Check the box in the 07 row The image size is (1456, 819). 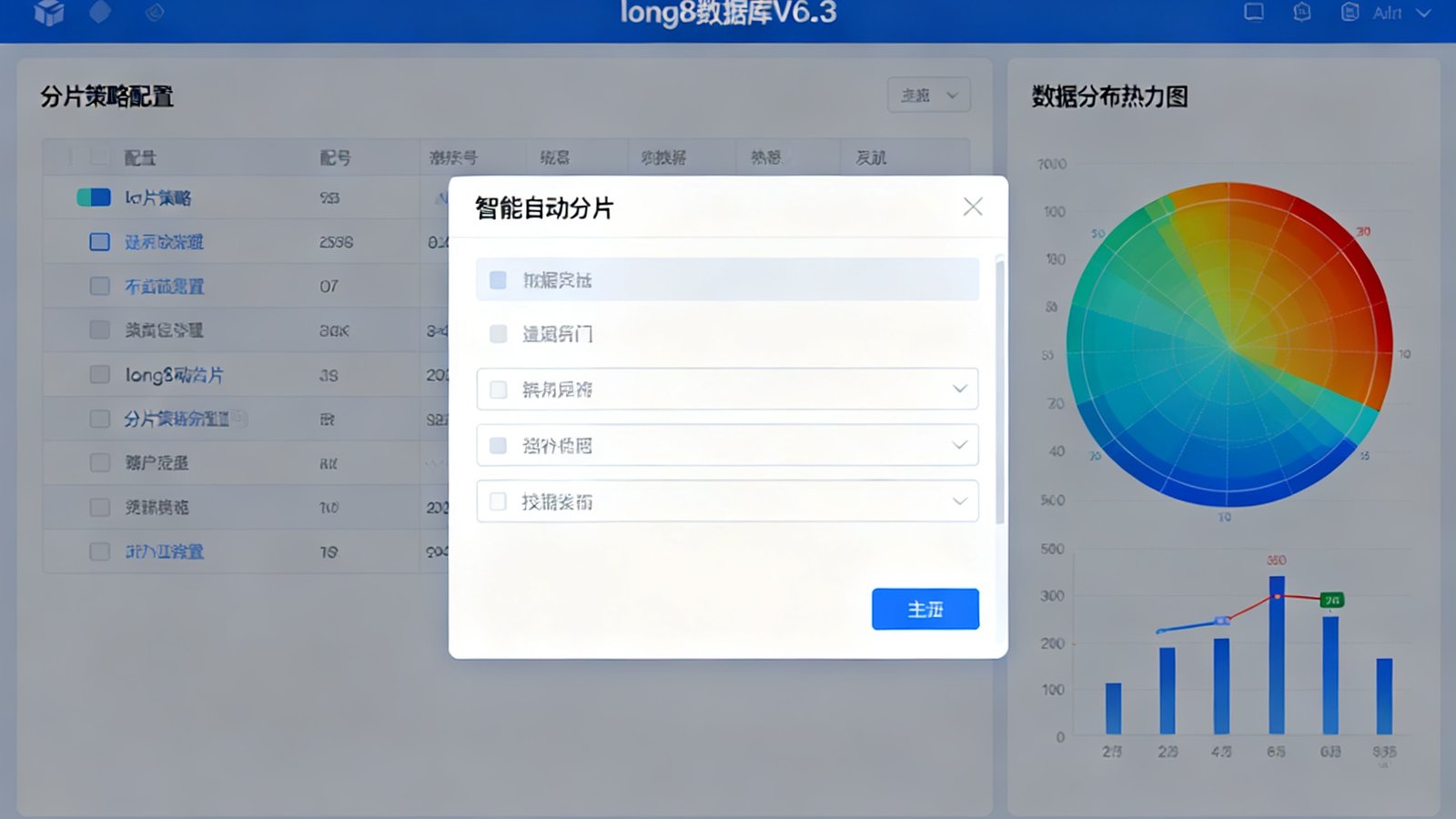pos(99,286)
